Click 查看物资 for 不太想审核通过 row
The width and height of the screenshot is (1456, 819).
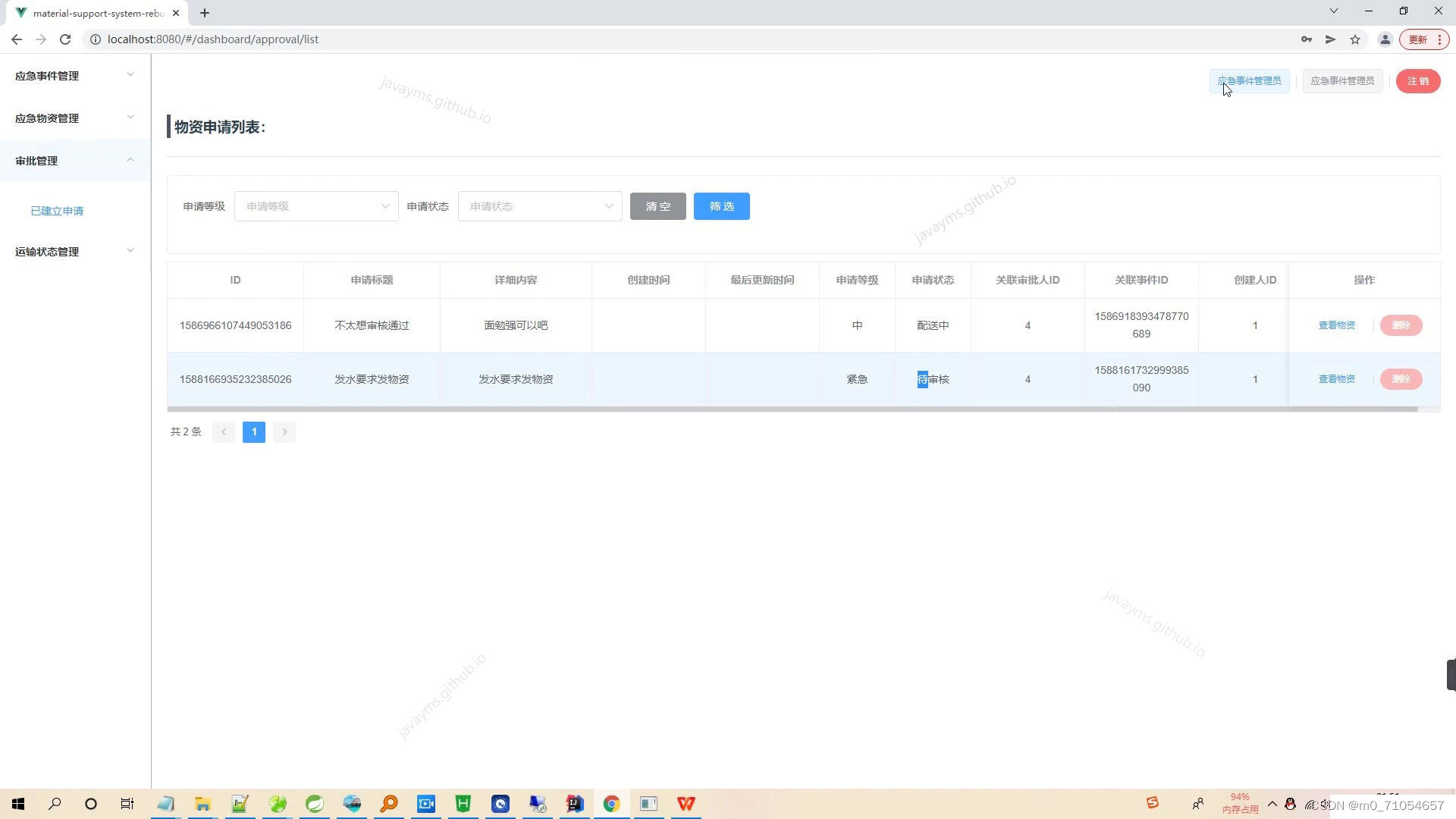click(1337, 325)
